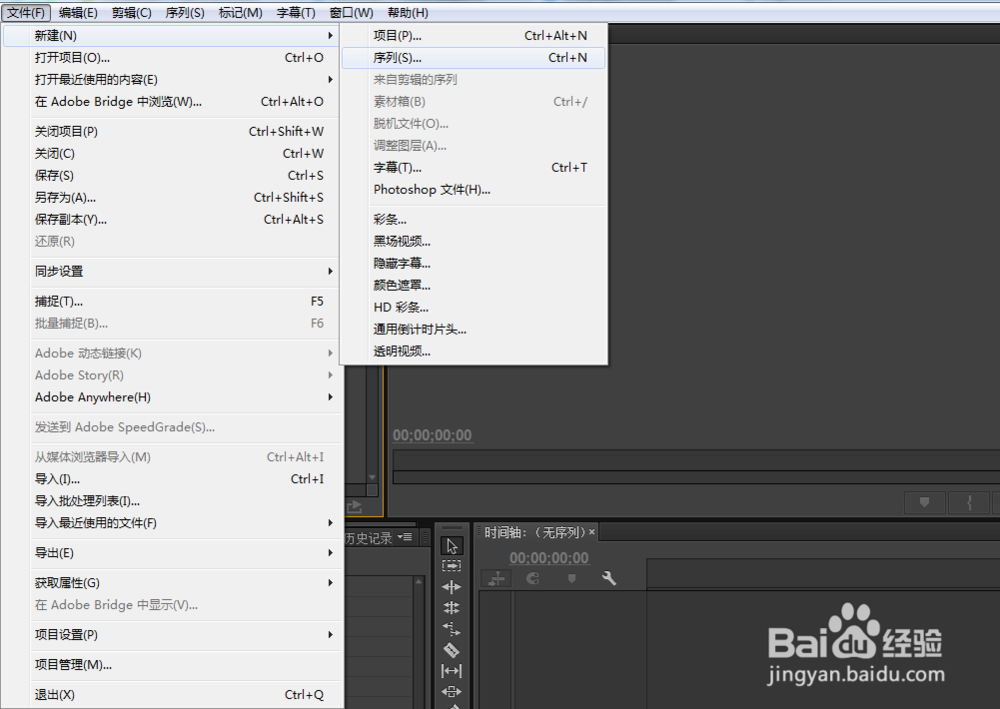Viewport: 1000px width, 709px height.
Task: Close the 时间轴 (无序列) tab
Action: 592,532
